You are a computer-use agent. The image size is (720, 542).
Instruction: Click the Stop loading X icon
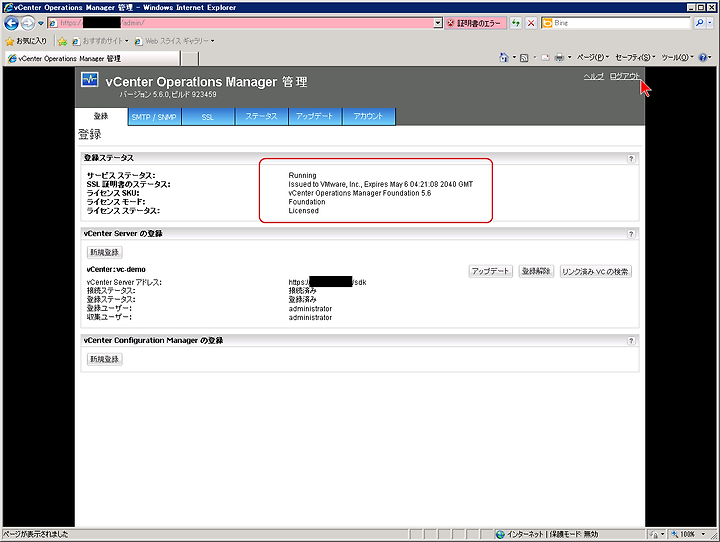tap(531, 23)
